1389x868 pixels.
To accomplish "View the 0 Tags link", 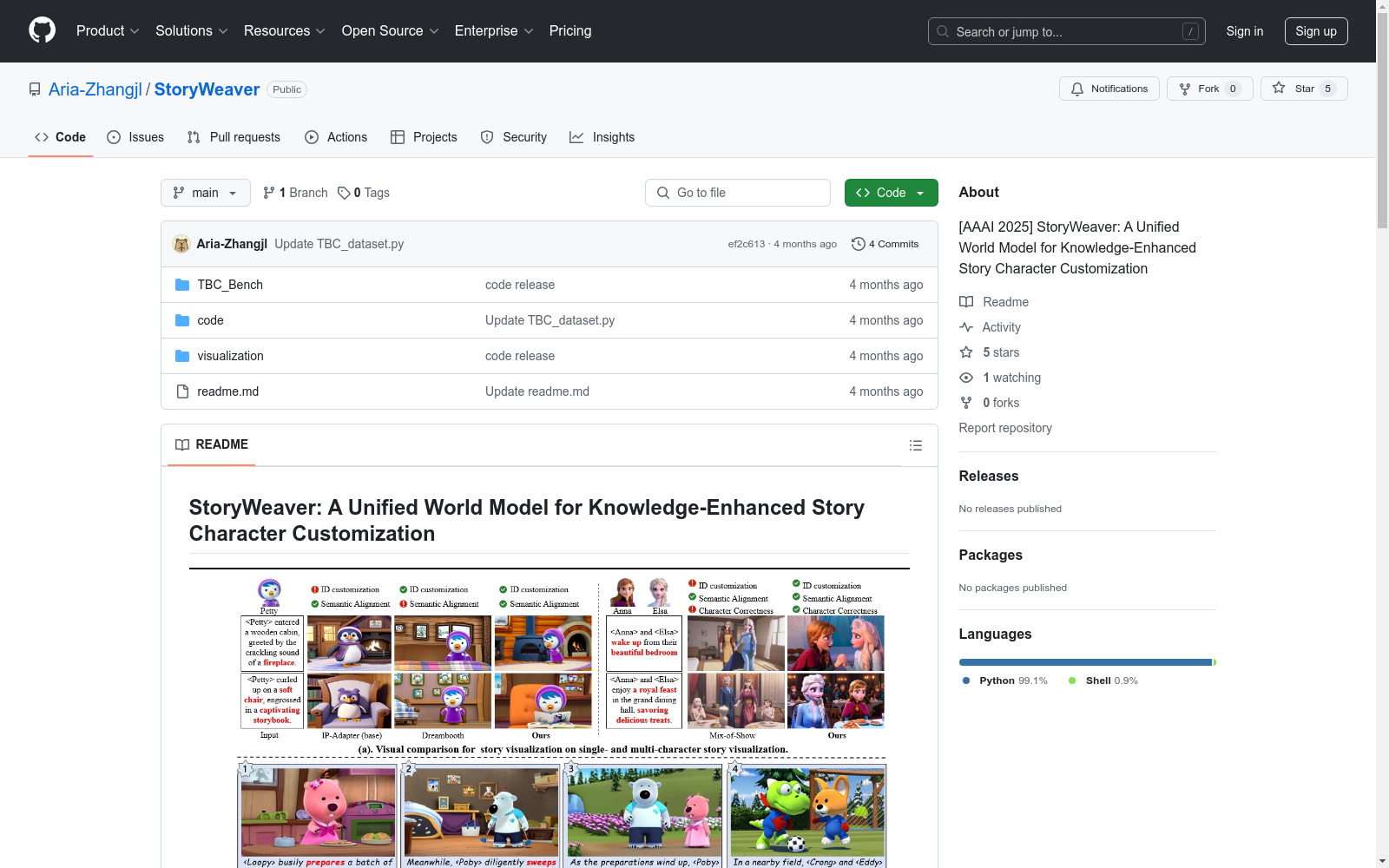I will pos(364,193).
